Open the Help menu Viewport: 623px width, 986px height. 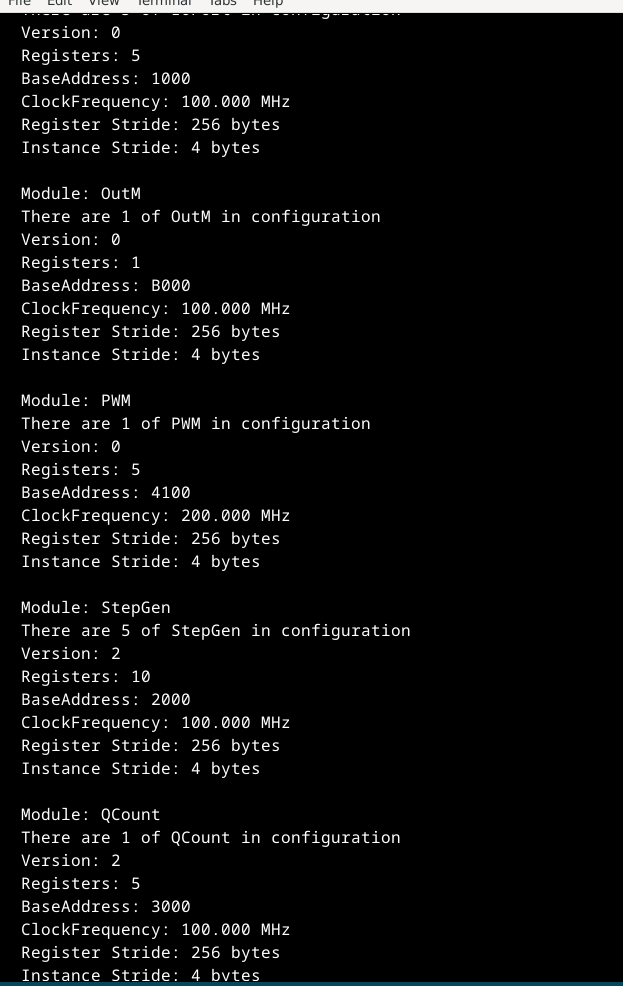point(268,3)
